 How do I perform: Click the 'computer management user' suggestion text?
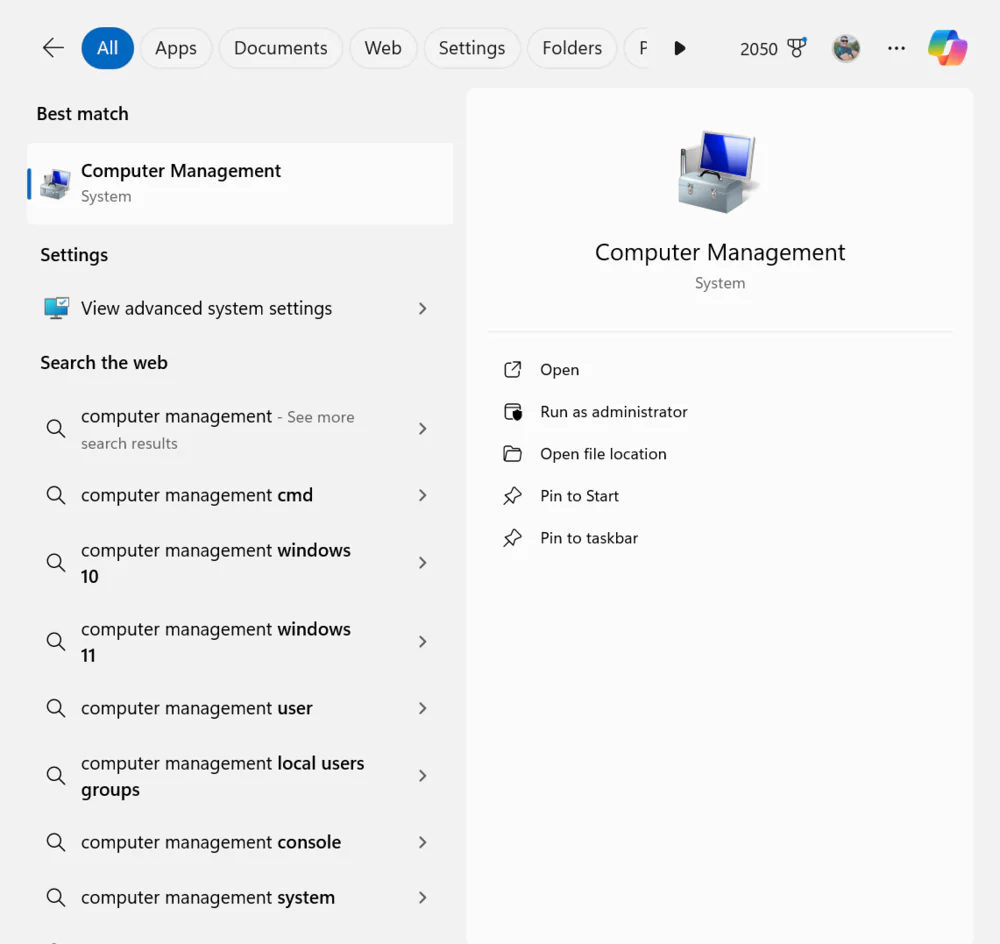coord(196,708)
